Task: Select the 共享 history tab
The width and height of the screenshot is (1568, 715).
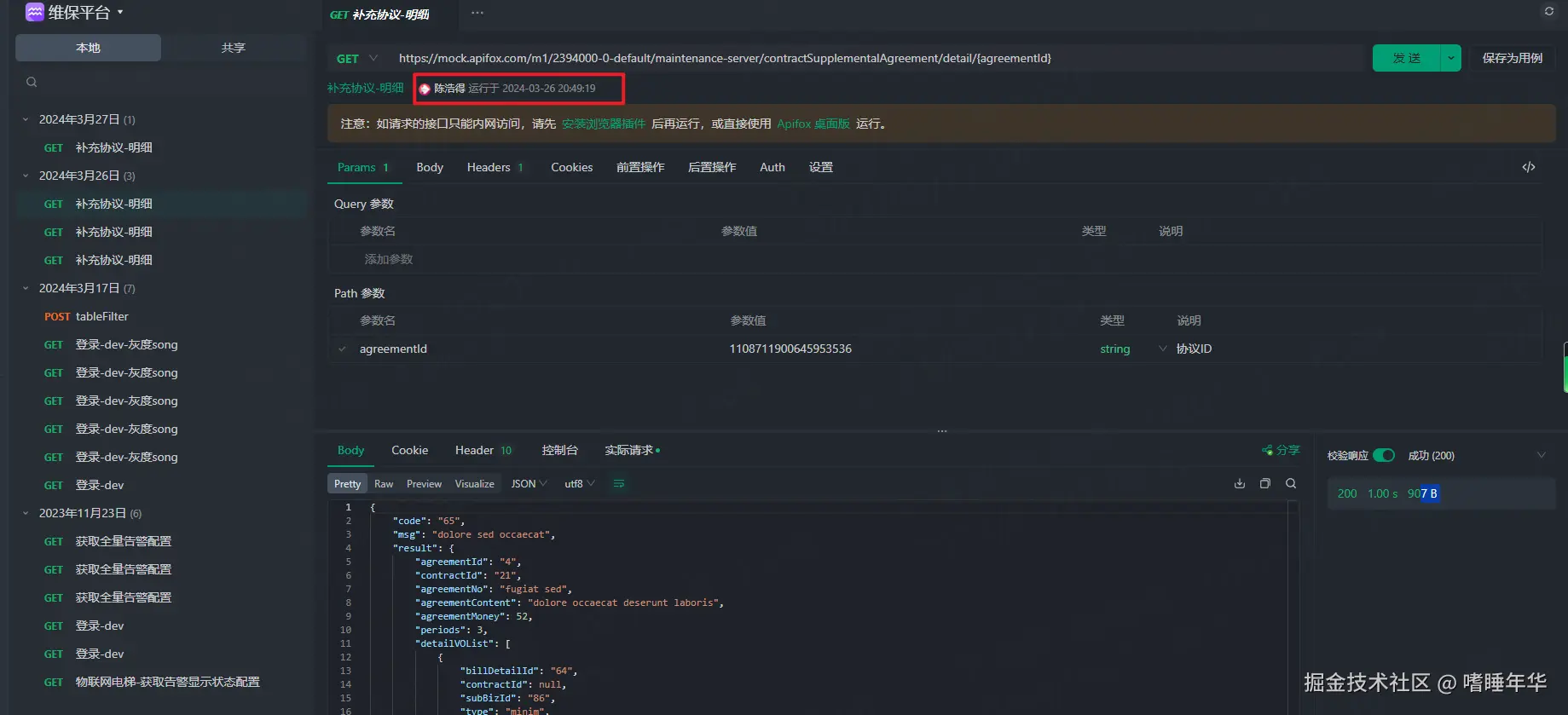Action: [x=234, y=48]
